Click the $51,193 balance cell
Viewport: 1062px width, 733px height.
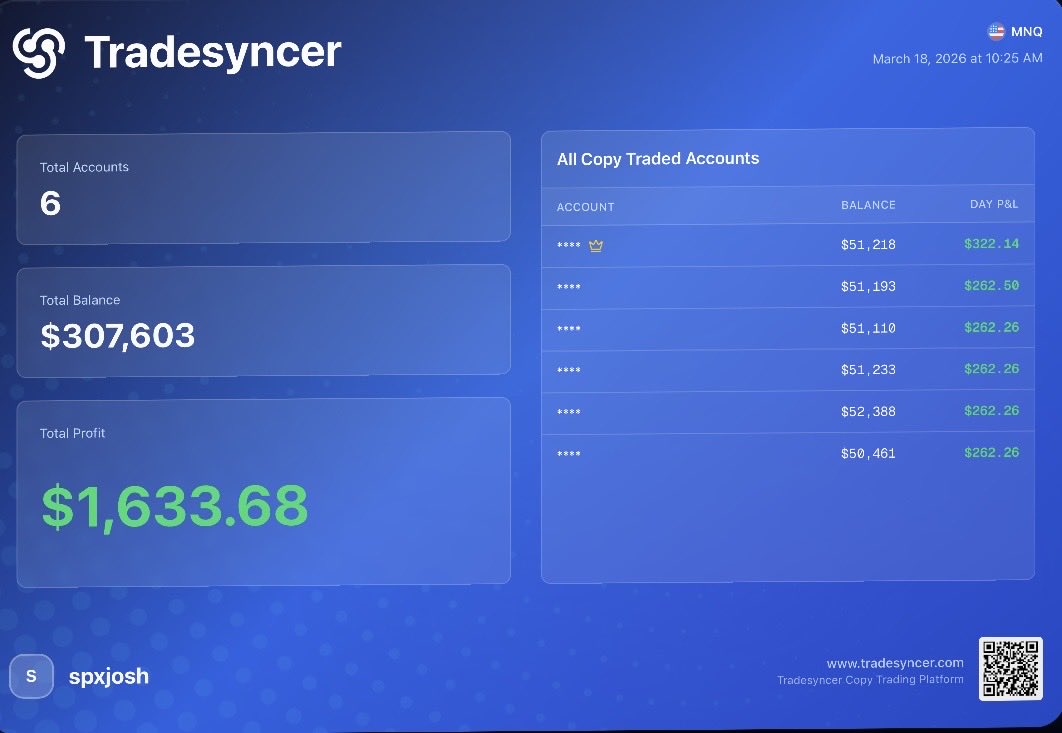pyautogui.click(x=868, y=287)
